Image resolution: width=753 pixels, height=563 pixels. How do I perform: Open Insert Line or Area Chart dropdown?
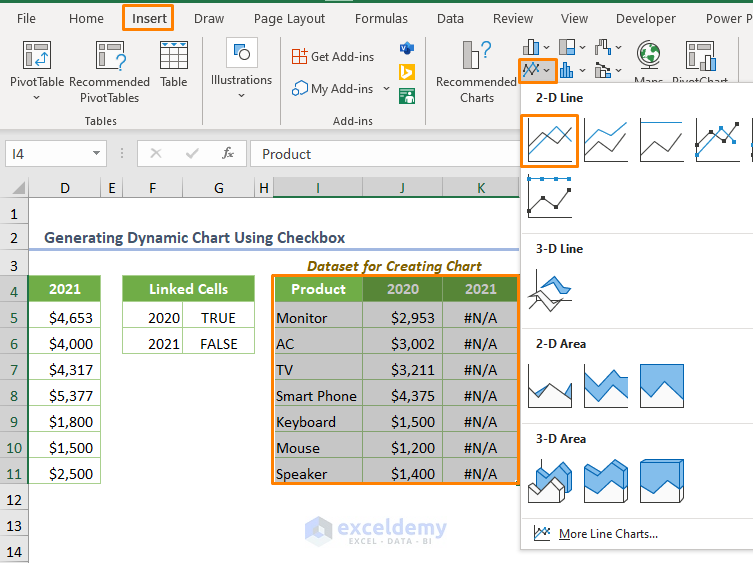537,71
